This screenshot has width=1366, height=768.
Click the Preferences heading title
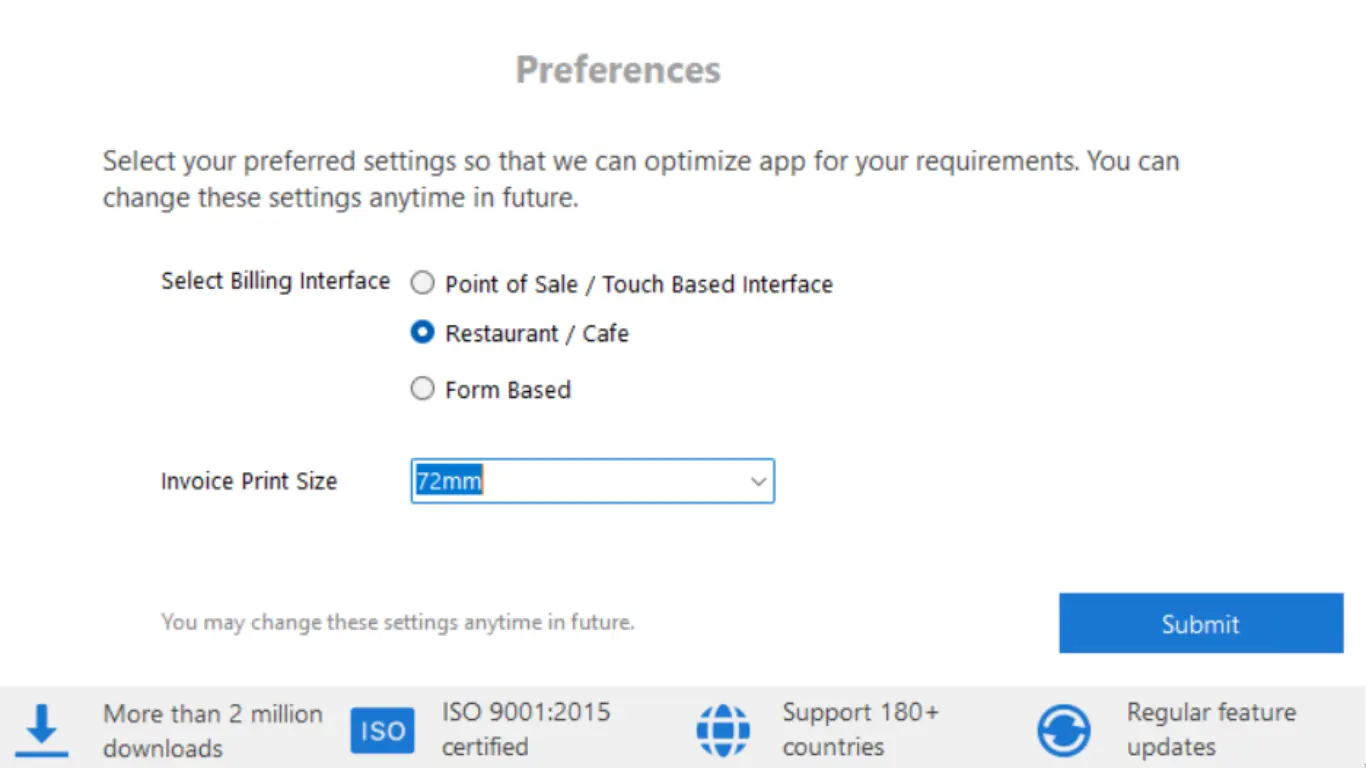tap(618, 70)
